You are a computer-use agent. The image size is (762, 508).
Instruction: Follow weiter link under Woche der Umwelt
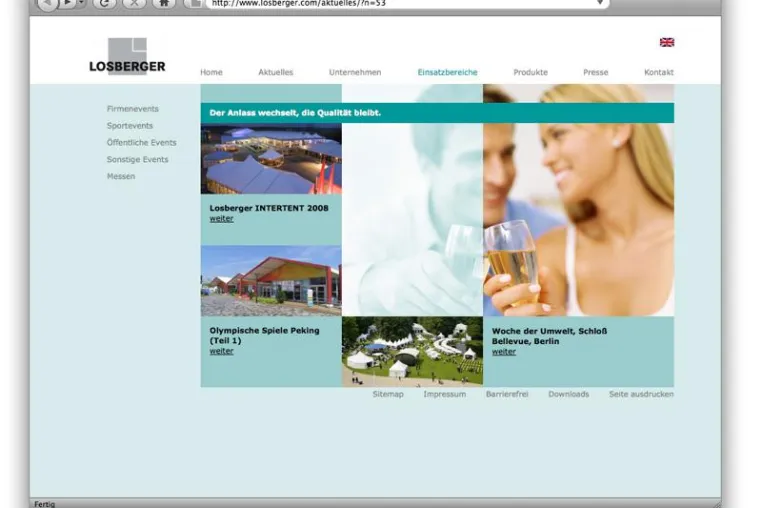pyautogui.click(x=503, y=352)
